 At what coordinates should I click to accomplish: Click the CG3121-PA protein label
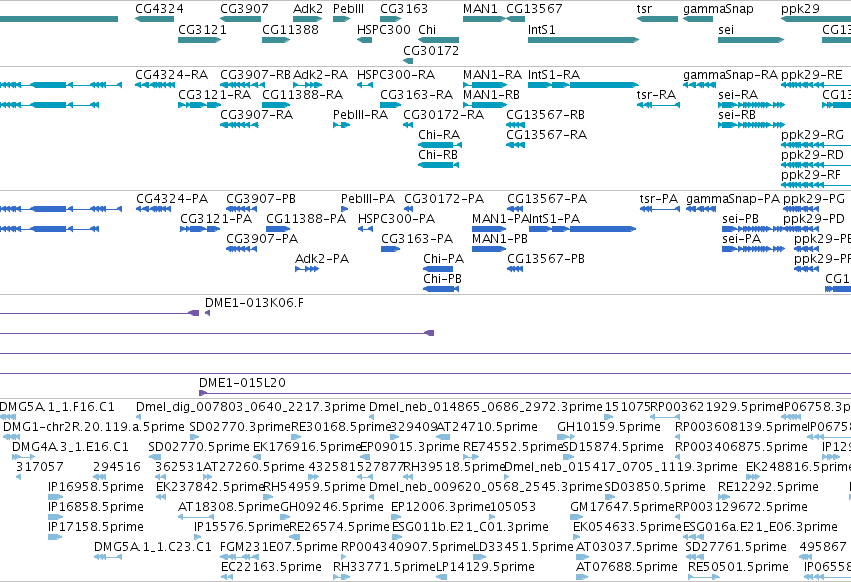point(216,219)
